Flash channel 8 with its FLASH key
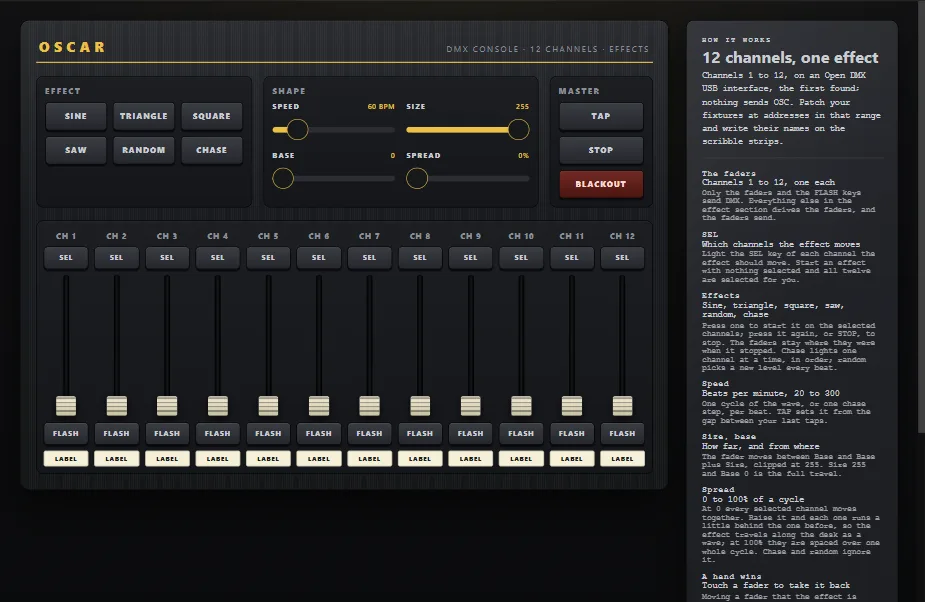Viewport: 925px width, 602px height. 420,434
